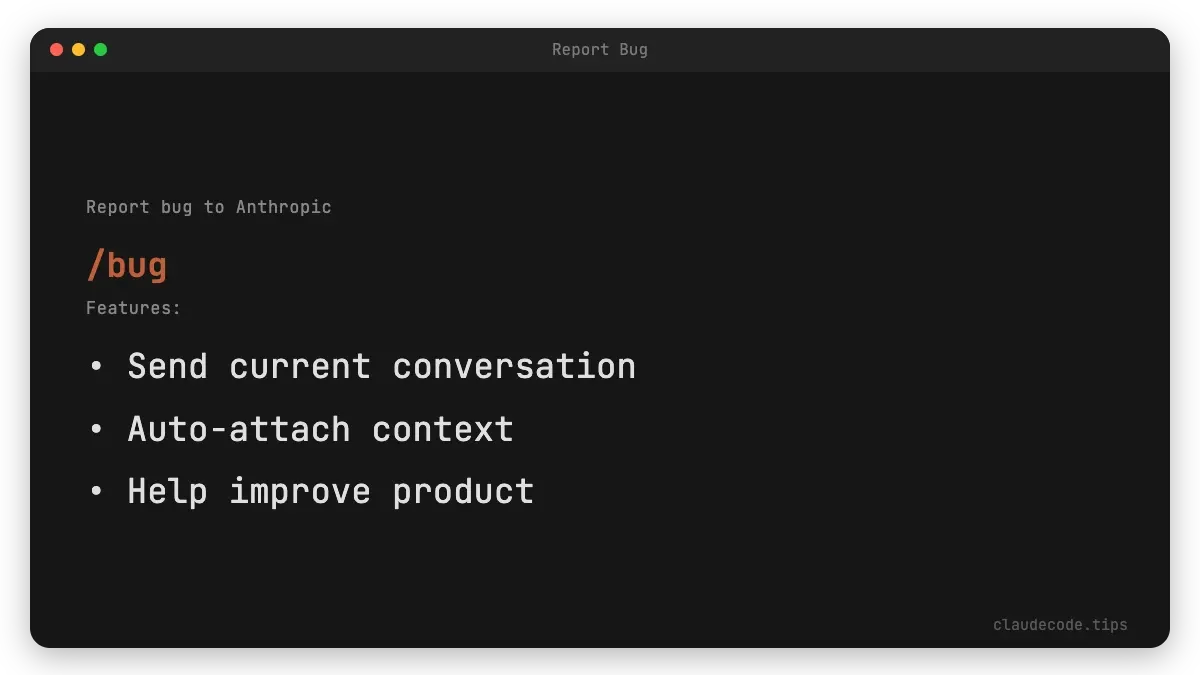Click the orange /bug command
The image size is (1200, 675).
[x=127, y=266]
